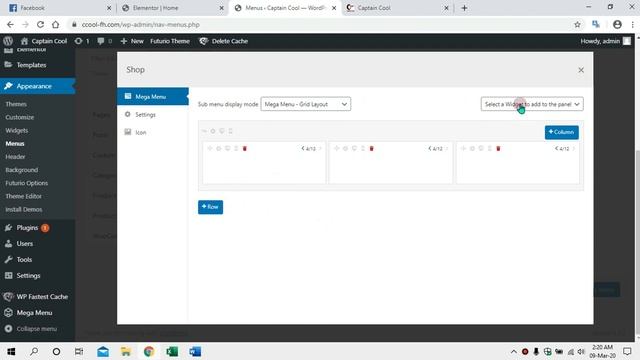Open Word from taskbar
Screen dimensions: 640x360
pyautogui.click(x=195, y=351)
